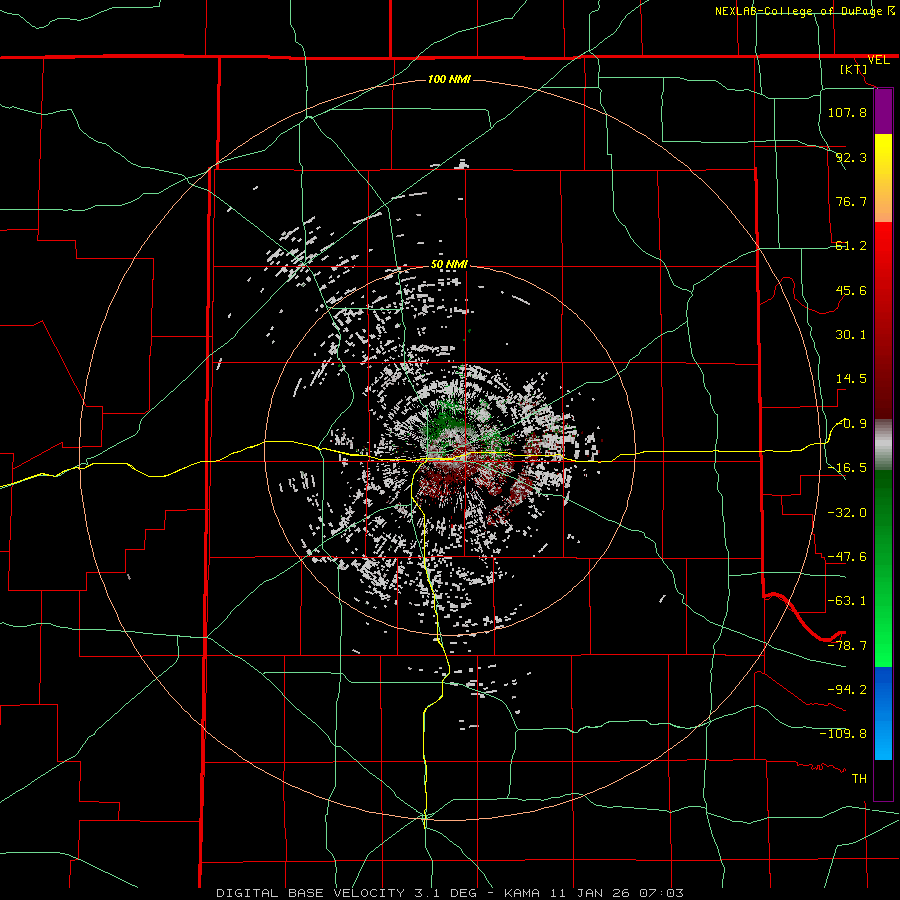
Task: Click the KAMA 11 JAN 26 07:03 timestamp
Action: [x=594, y=893]
